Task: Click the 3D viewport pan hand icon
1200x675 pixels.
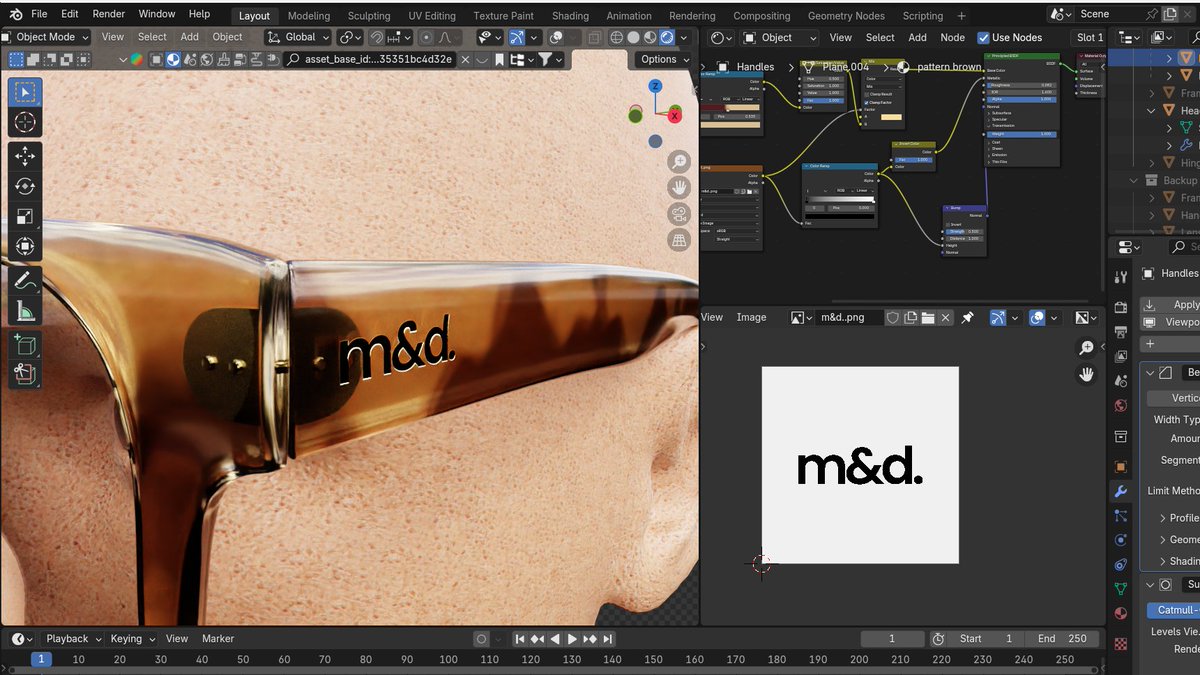Action: (x=680, y=188)
